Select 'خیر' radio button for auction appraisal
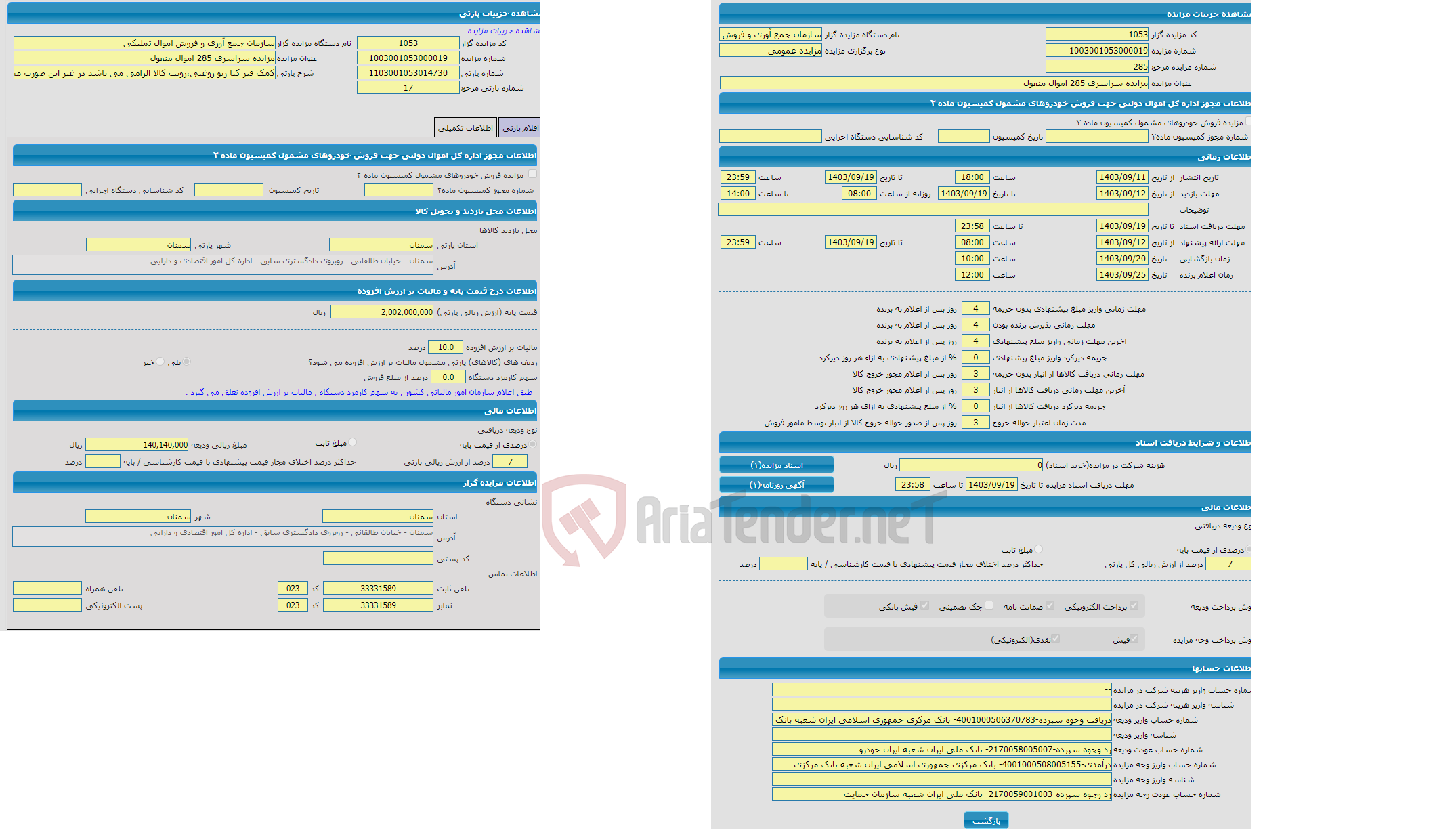Viewport: 1456px width, 829px height. click(x=155, y=361)
